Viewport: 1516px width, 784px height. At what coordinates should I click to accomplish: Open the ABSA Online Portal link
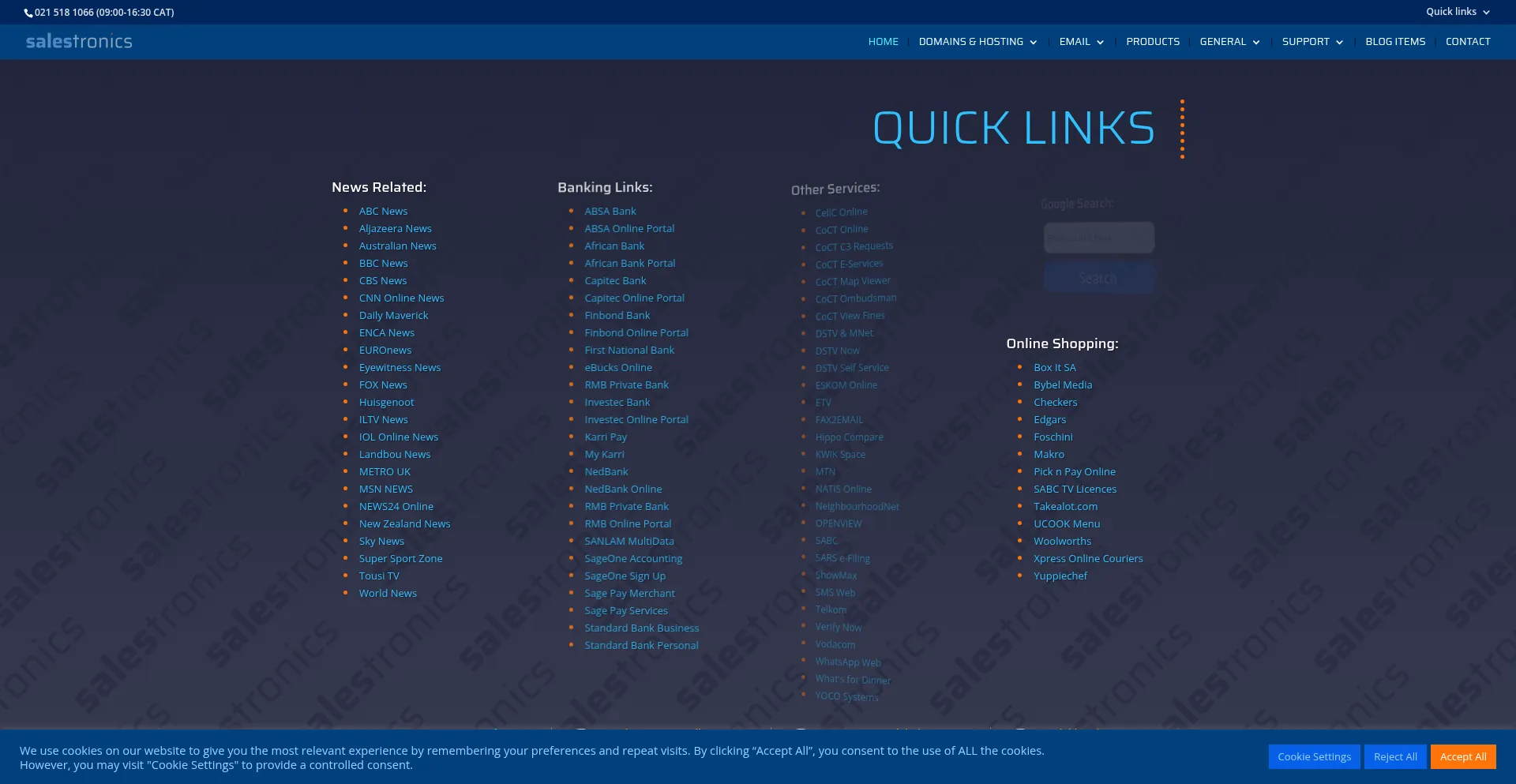[x=630, y=229]
